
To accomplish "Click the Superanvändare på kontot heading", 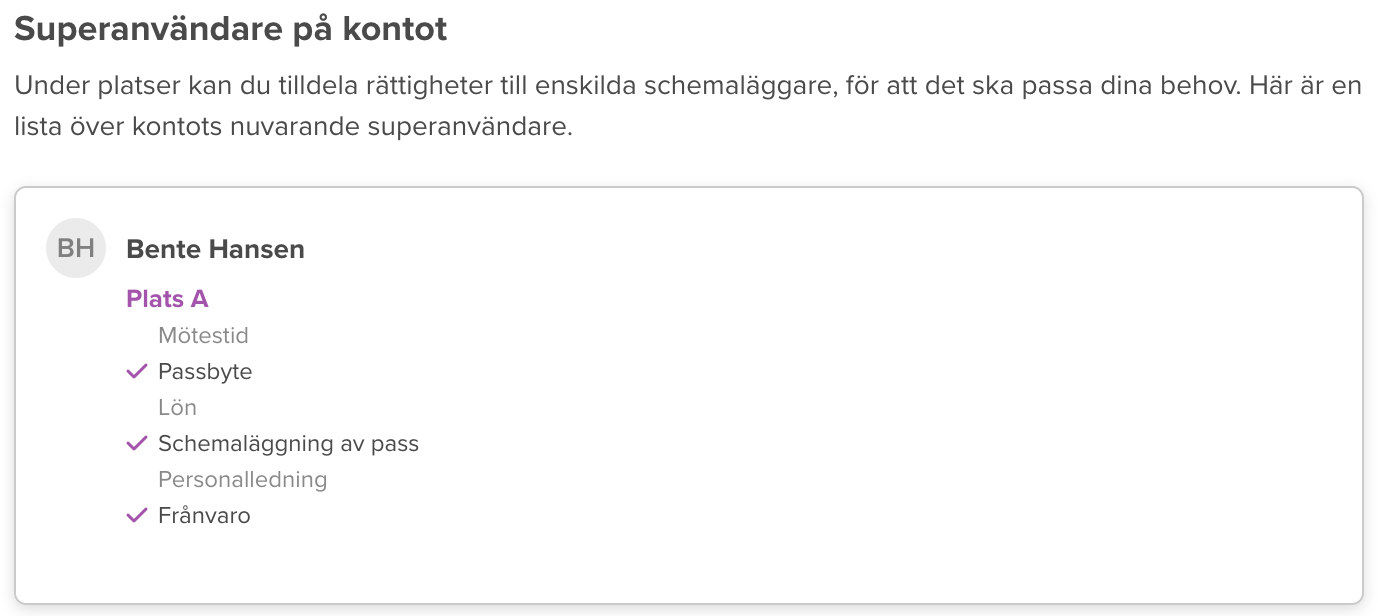I will [x=230, y=29].
